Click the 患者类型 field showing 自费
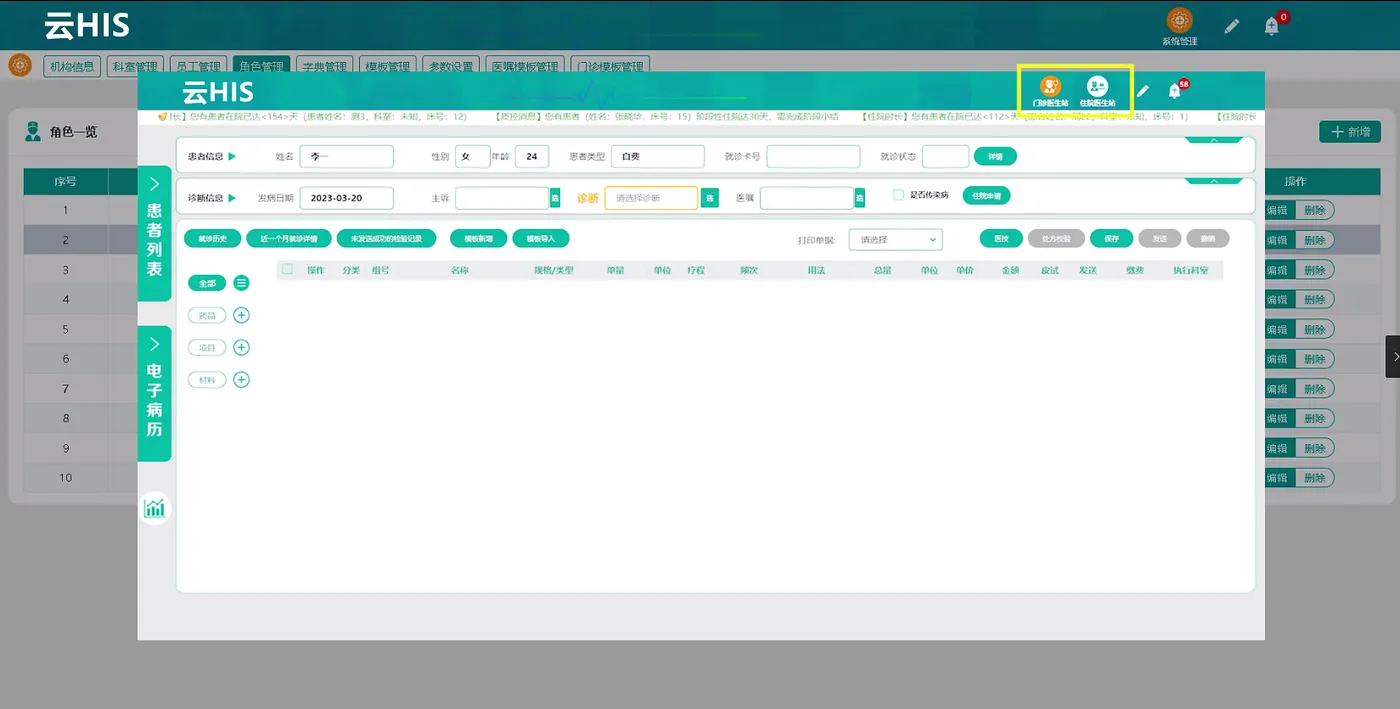 (x=658, y=156)
